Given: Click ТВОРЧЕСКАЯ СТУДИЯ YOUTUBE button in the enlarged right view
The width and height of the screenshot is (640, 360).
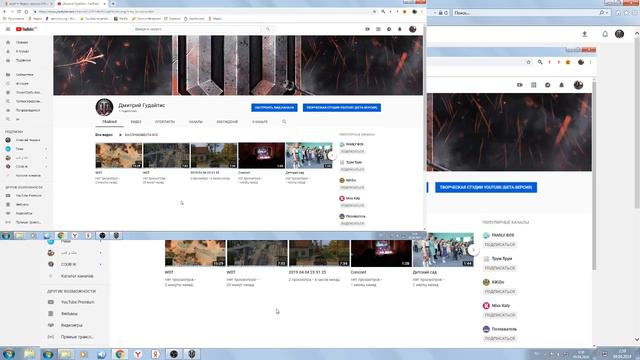Looking at the screenshot, I should [x=486, y=187].
